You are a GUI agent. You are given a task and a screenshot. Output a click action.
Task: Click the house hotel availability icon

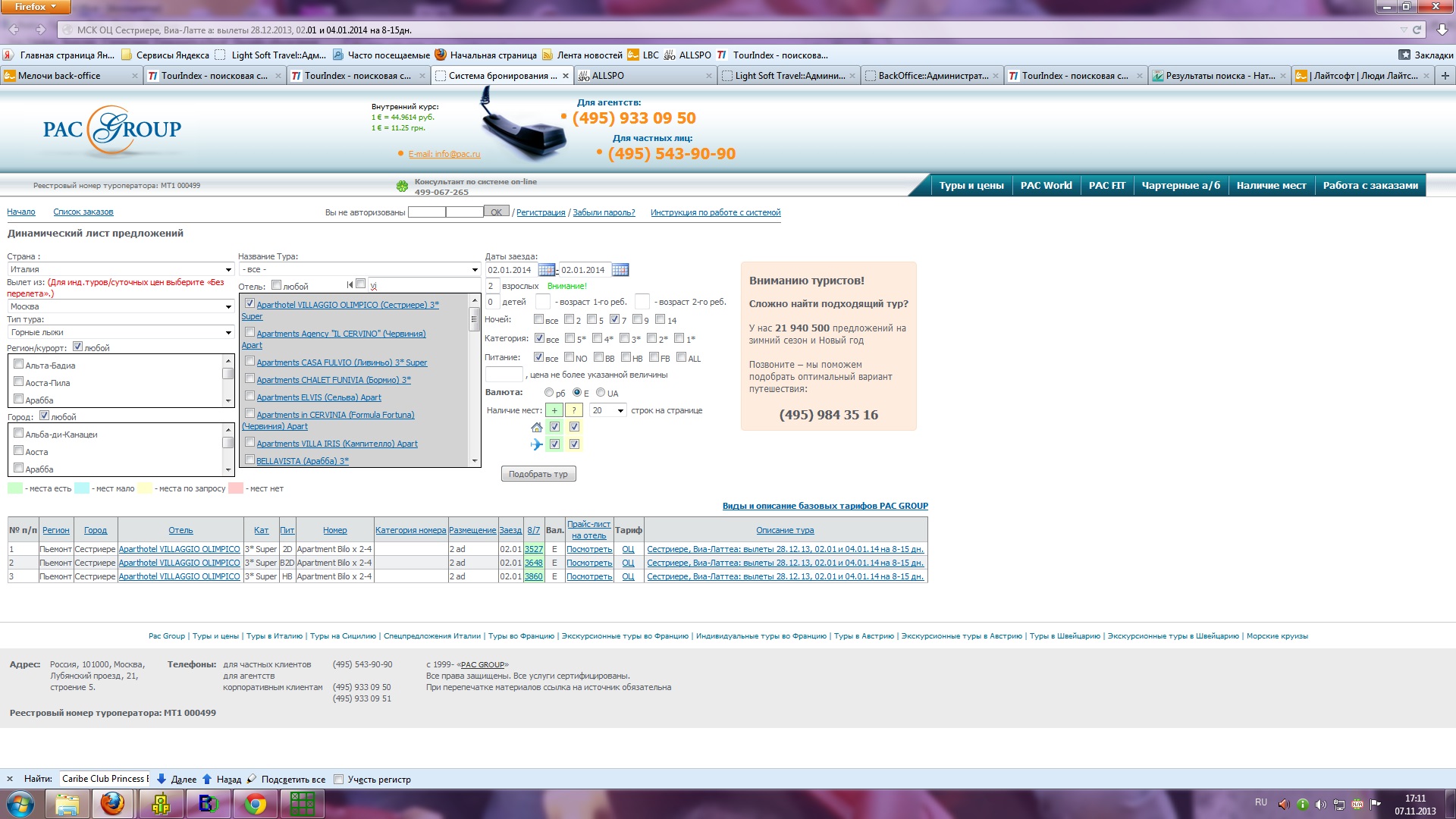[x=537, y=427]
